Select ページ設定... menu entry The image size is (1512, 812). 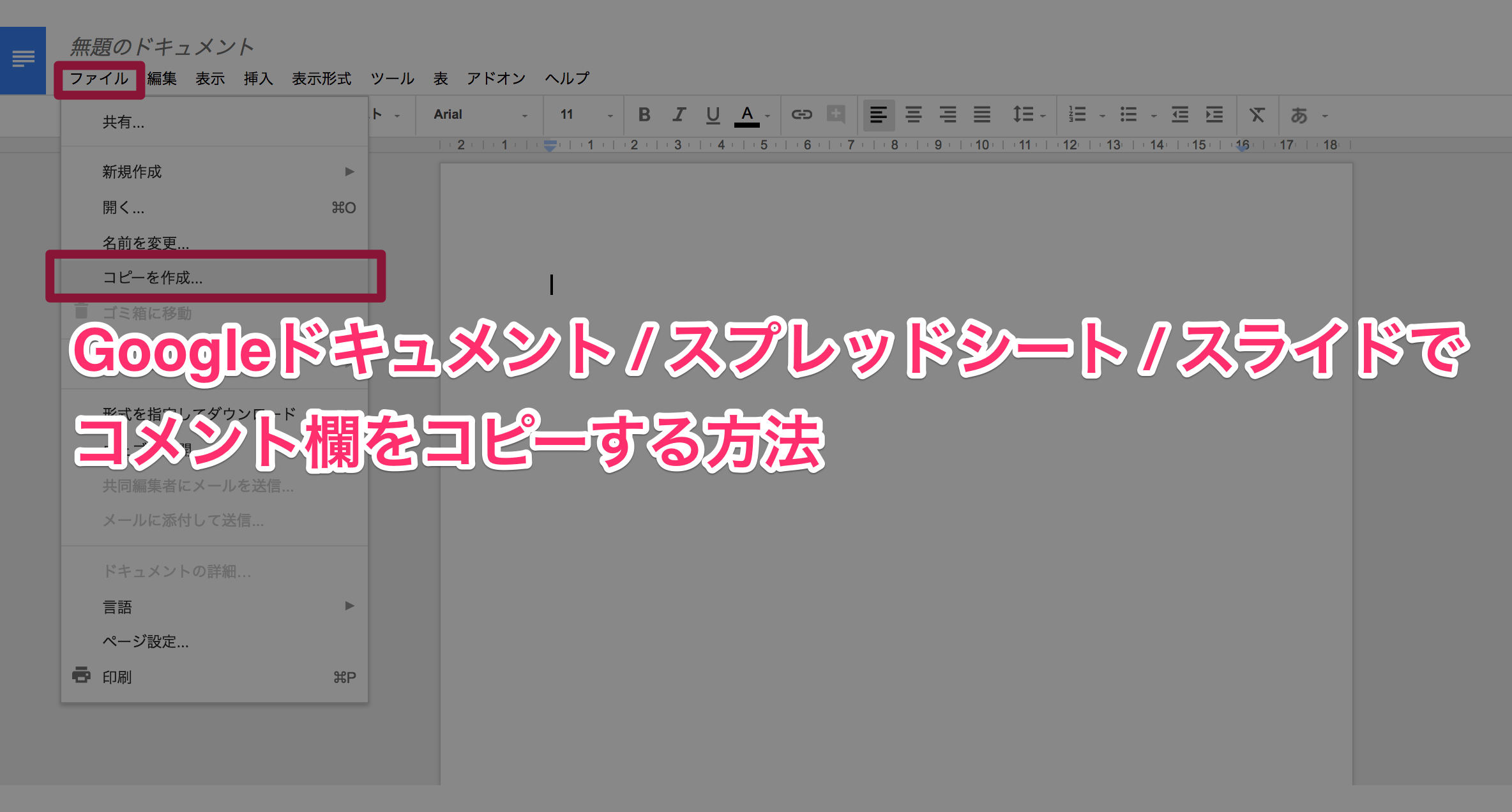(215, 642)
